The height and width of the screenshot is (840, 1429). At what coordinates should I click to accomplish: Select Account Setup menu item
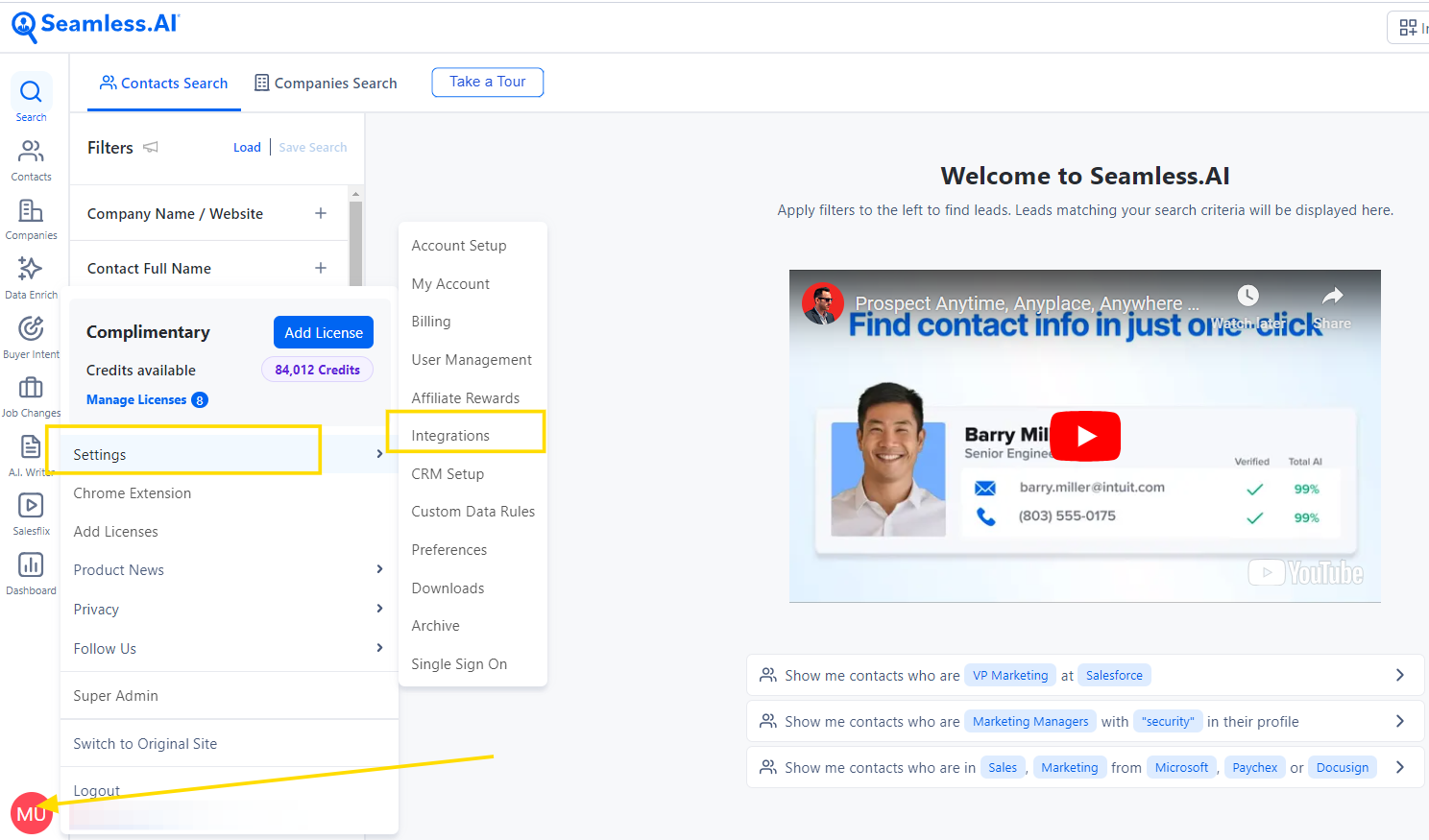(x=459, y=246)
